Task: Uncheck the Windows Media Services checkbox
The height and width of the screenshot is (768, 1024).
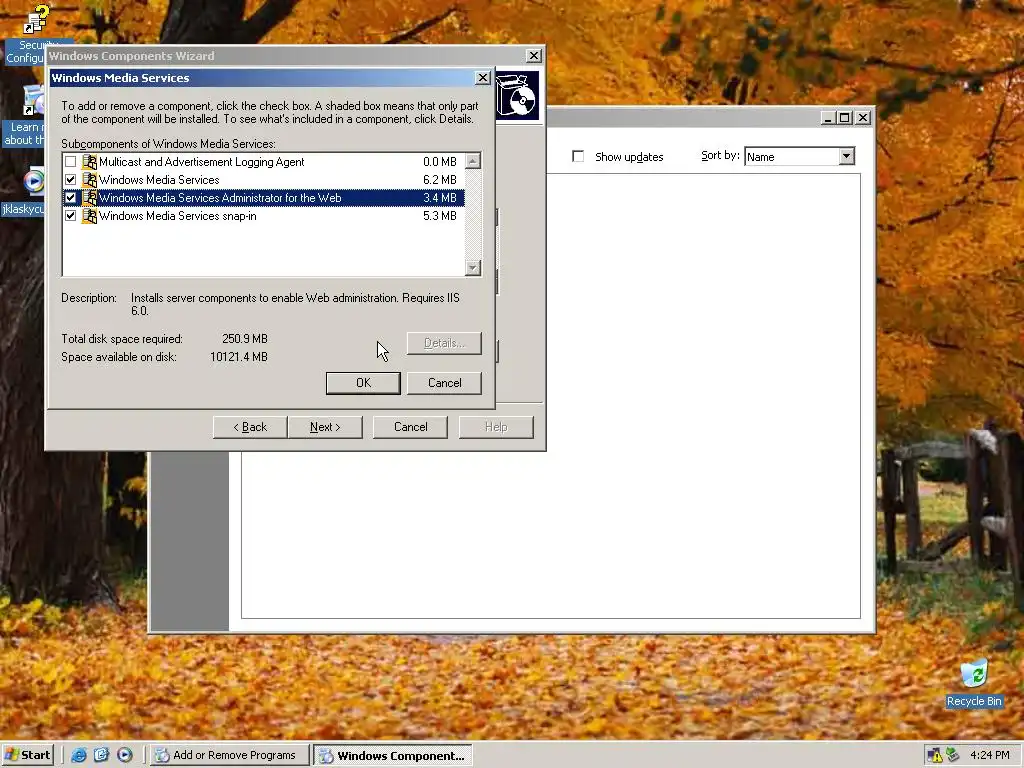Action: [x=71, y=180]
